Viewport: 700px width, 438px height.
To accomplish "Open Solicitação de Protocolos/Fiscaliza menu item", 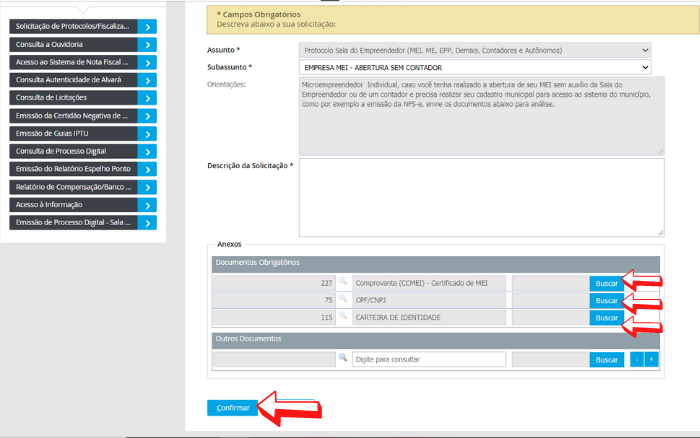I will [x=73, y=27].
